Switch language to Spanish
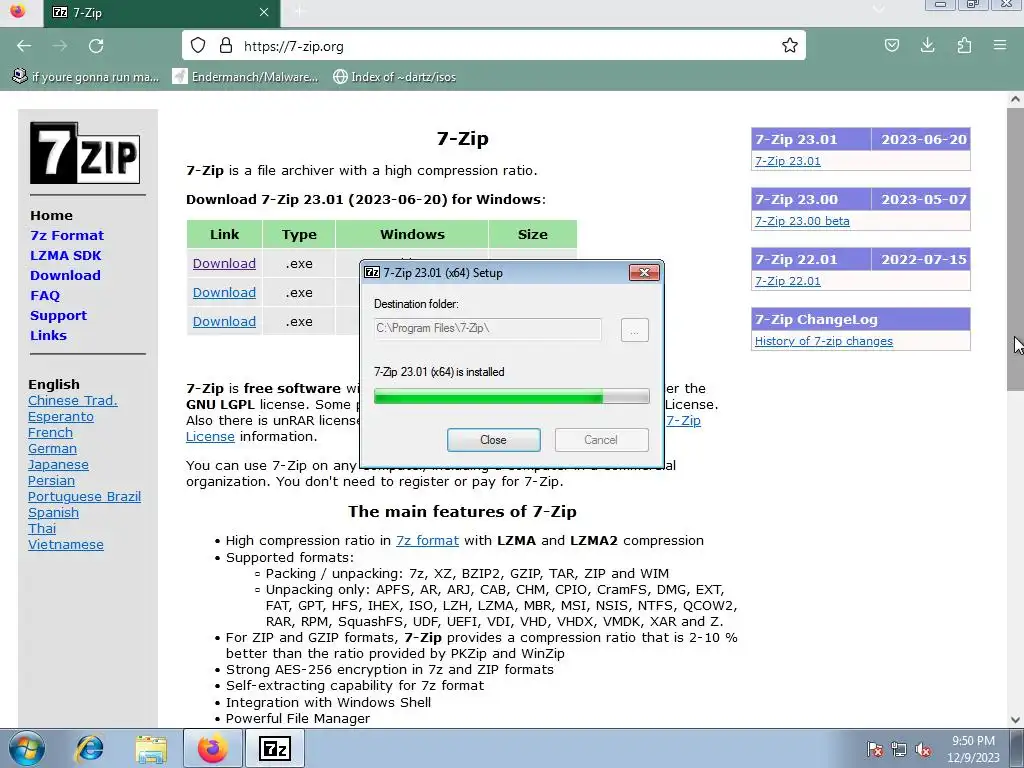 point(54,513)
